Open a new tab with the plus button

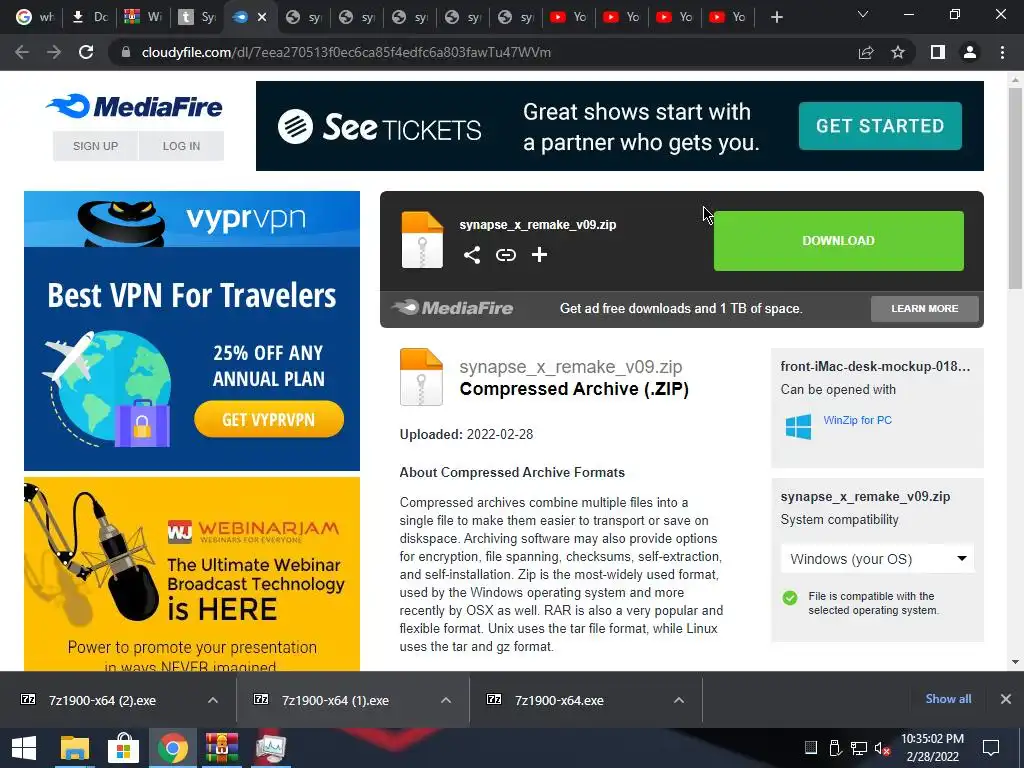[776, 17]
